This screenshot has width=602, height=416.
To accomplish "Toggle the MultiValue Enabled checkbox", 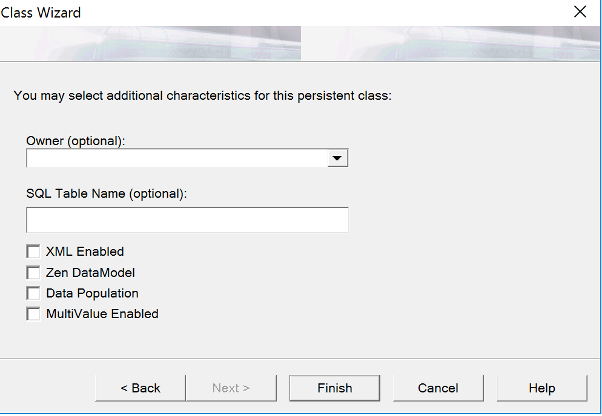I will (x=33, y=314).
